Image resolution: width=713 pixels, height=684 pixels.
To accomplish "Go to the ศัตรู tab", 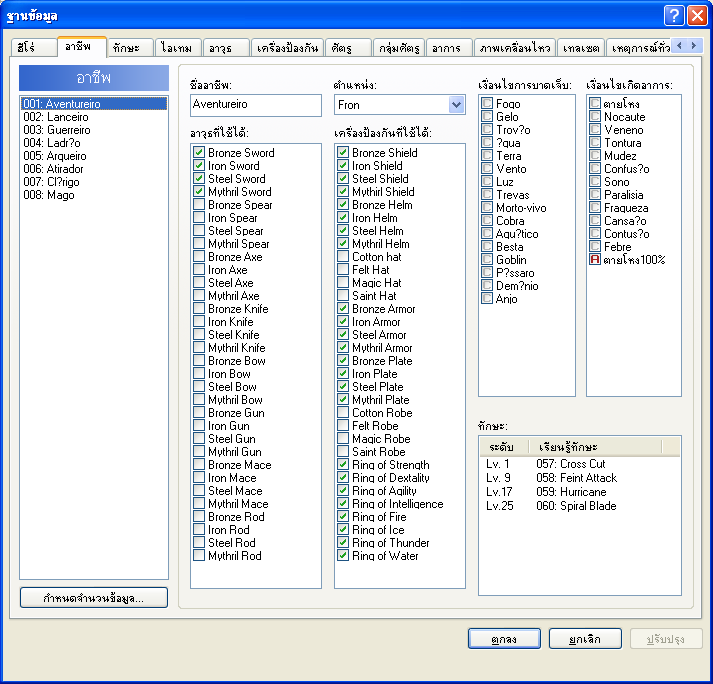I will point(348,48).
